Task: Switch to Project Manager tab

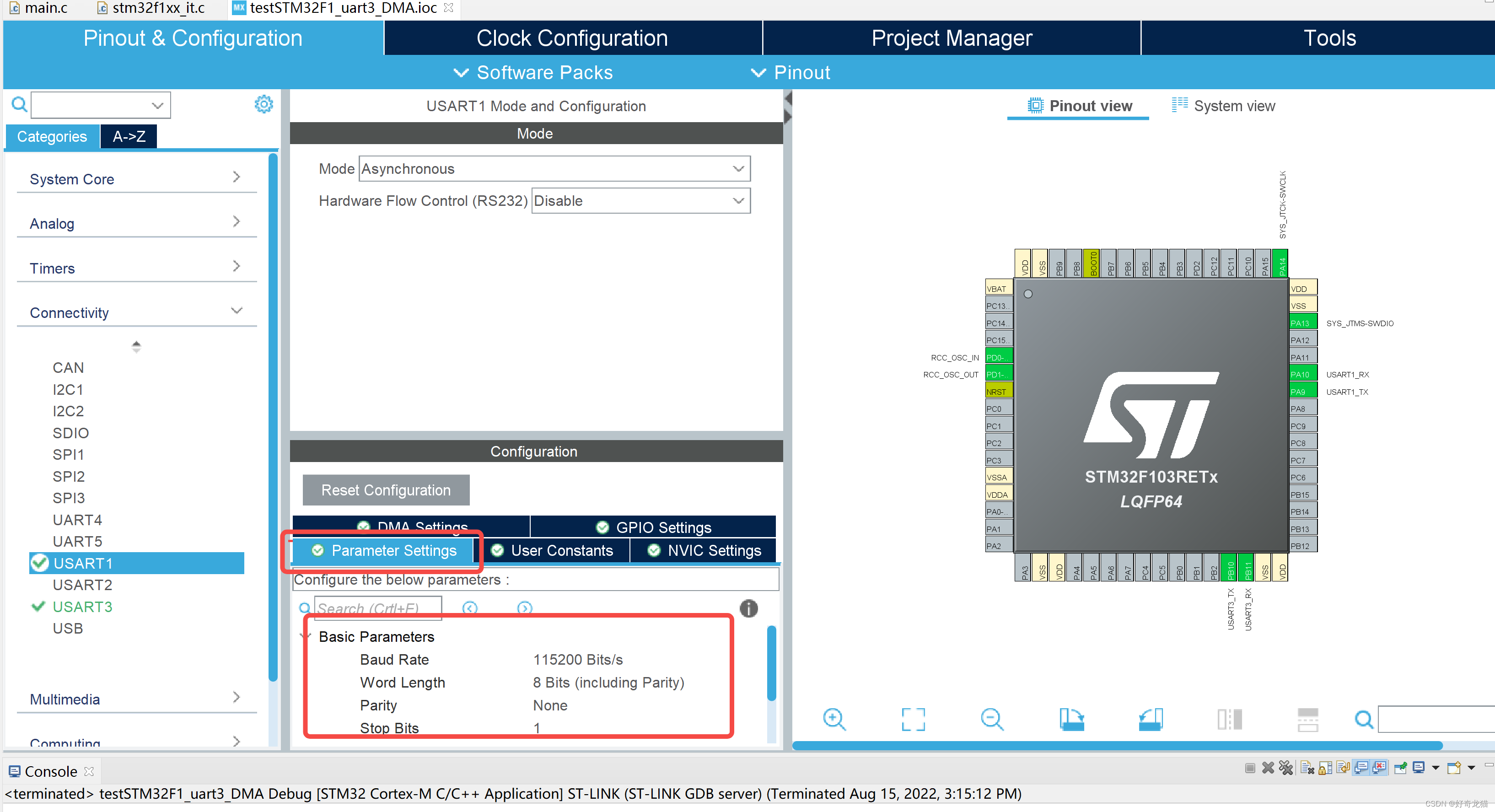Action: point(951,38)
